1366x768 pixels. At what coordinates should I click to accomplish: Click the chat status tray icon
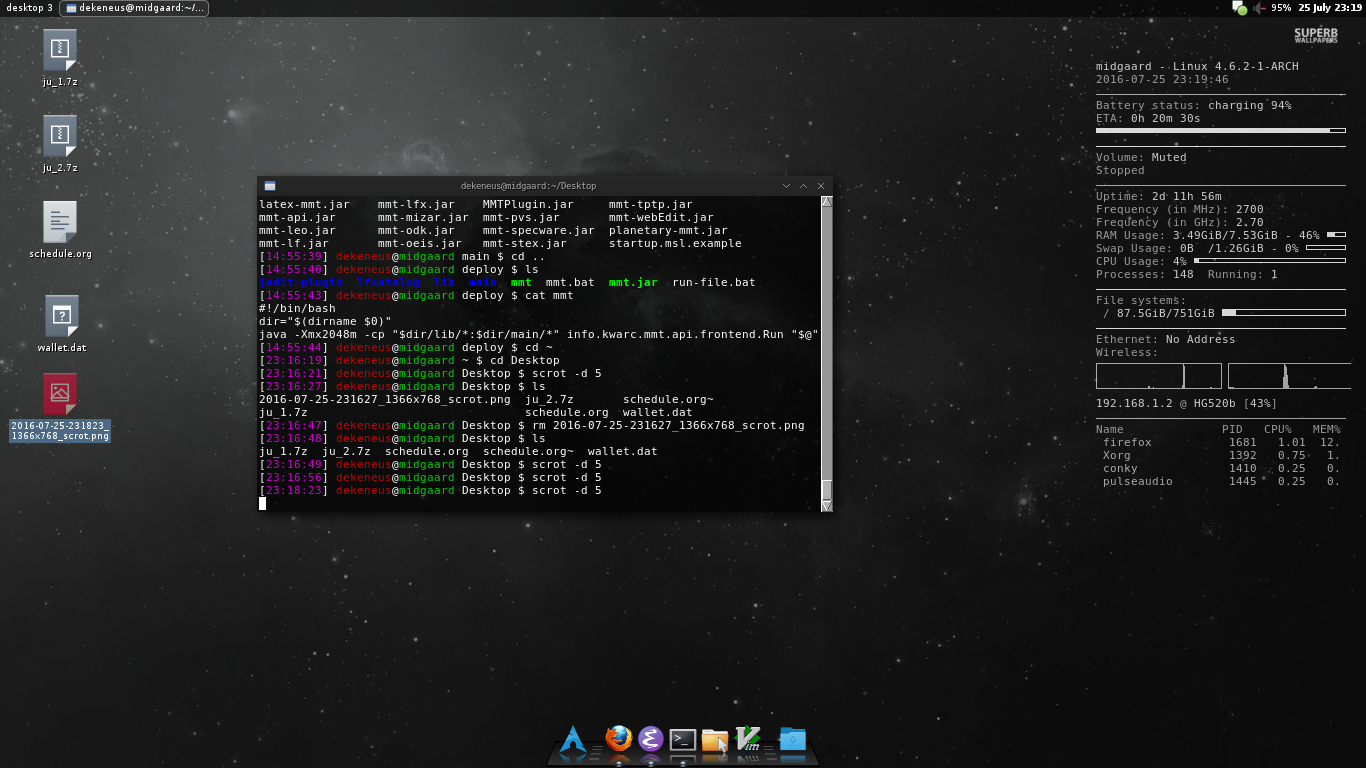pyautogui.click(x=1239, y=7)
